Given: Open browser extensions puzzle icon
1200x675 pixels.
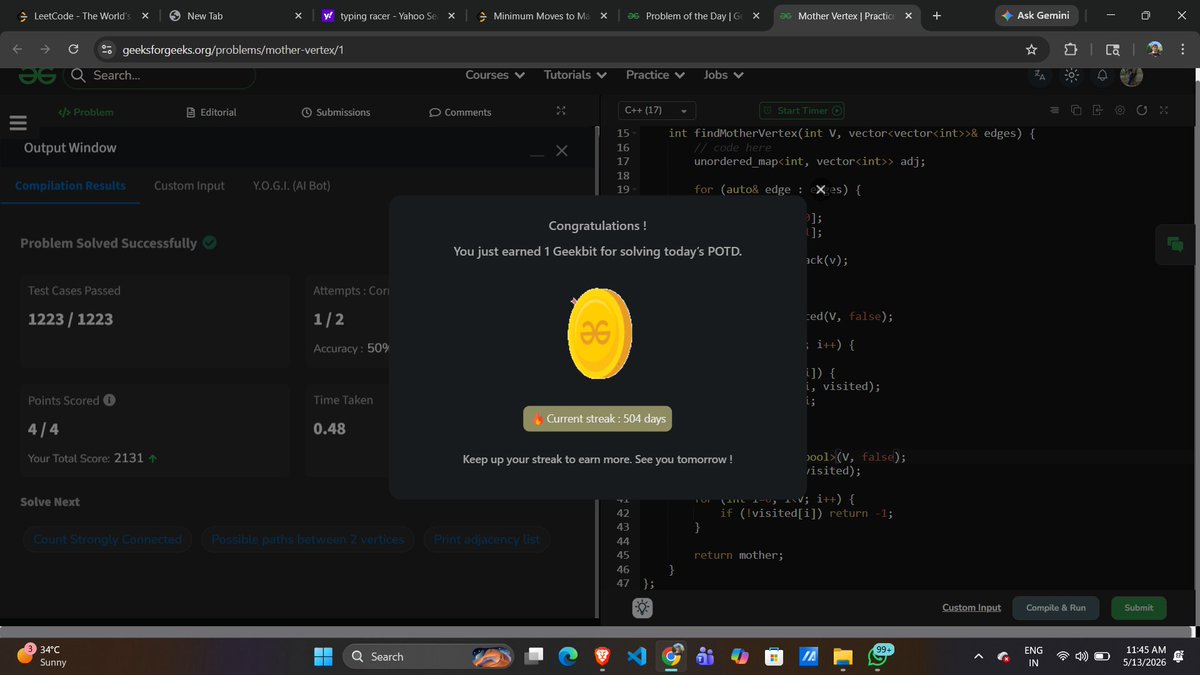Looking at the screenshot, I should coord(1070,49).
